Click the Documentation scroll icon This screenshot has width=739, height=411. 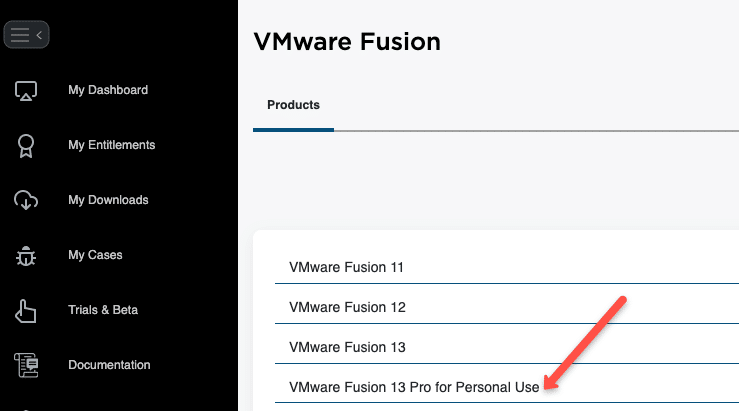click(26, 365)
